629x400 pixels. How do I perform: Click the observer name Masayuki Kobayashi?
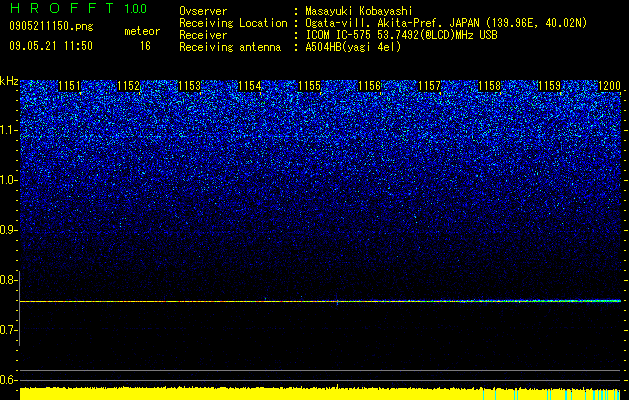(x=359, y=11)
